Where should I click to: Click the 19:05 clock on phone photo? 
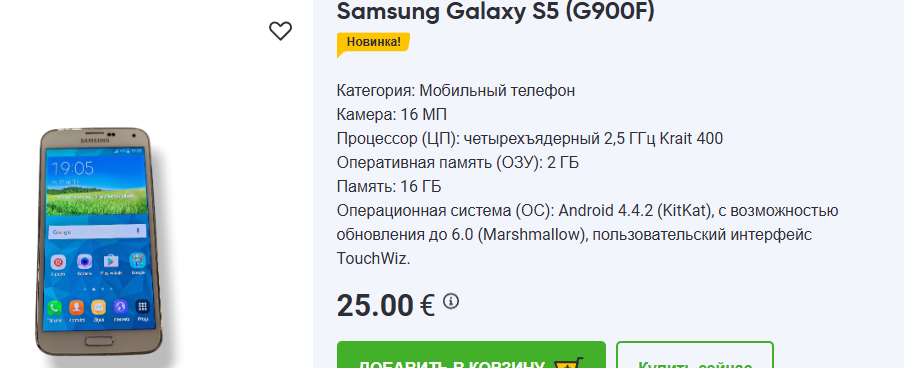click(72, 168)
